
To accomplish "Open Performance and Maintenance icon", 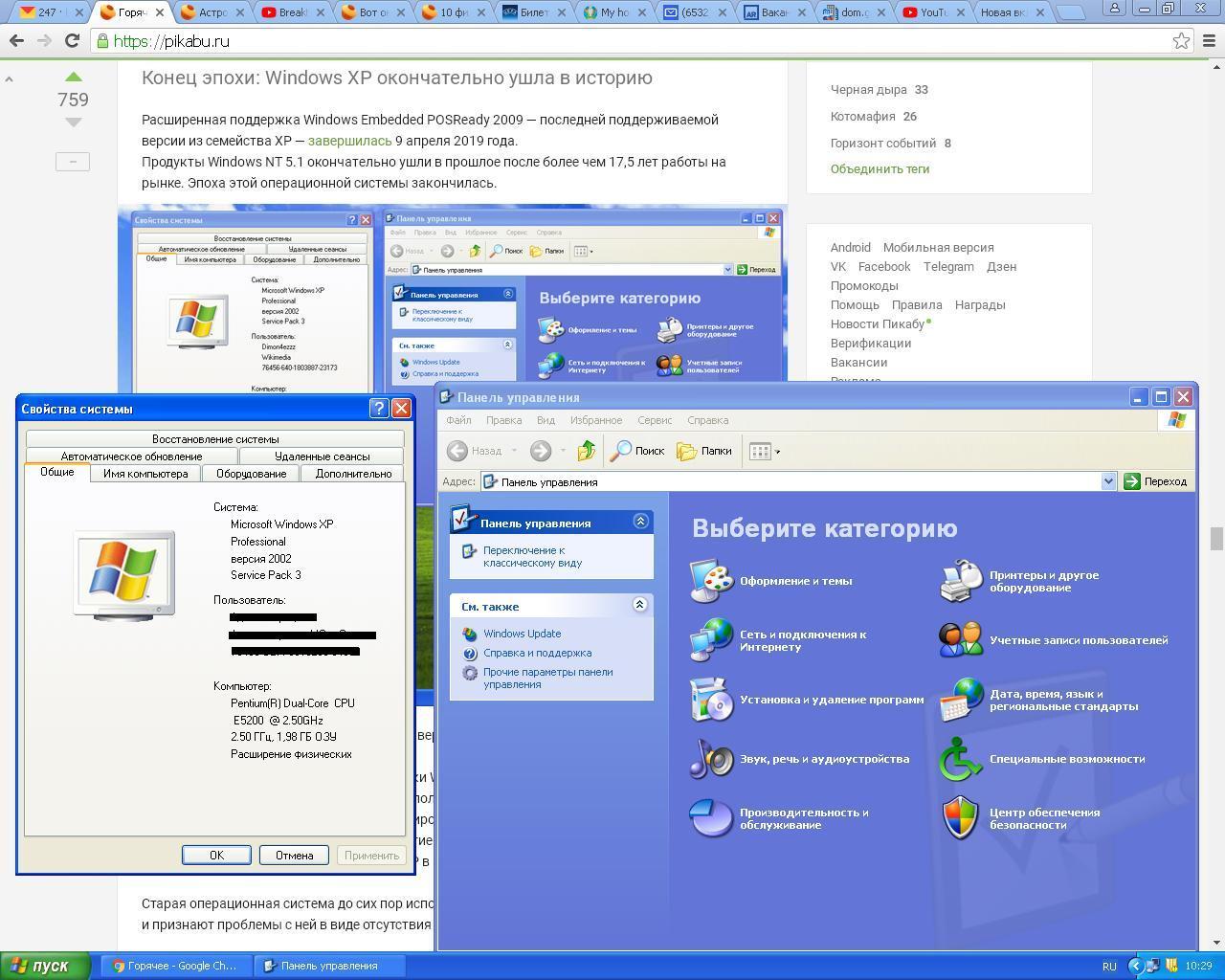I will [x=711, y=818].
